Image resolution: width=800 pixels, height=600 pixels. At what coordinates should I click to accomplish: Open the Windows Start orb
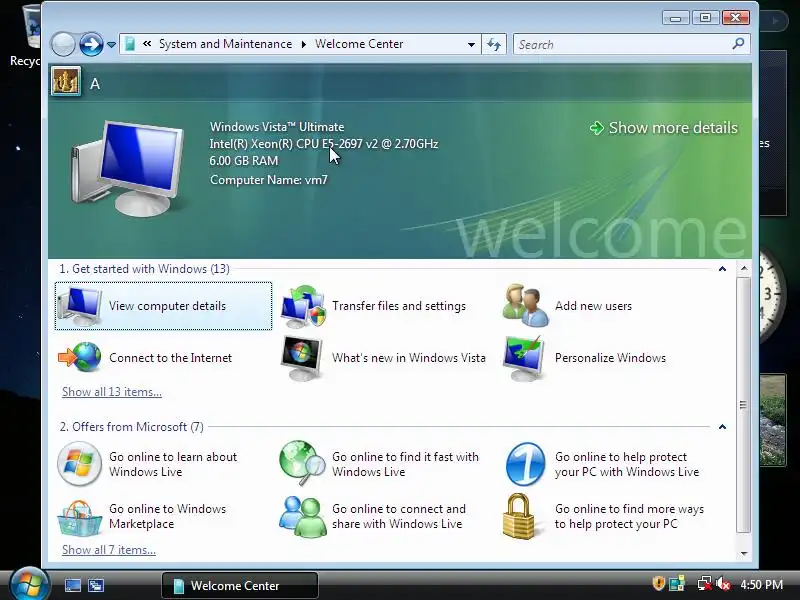[x=29, y=584]
